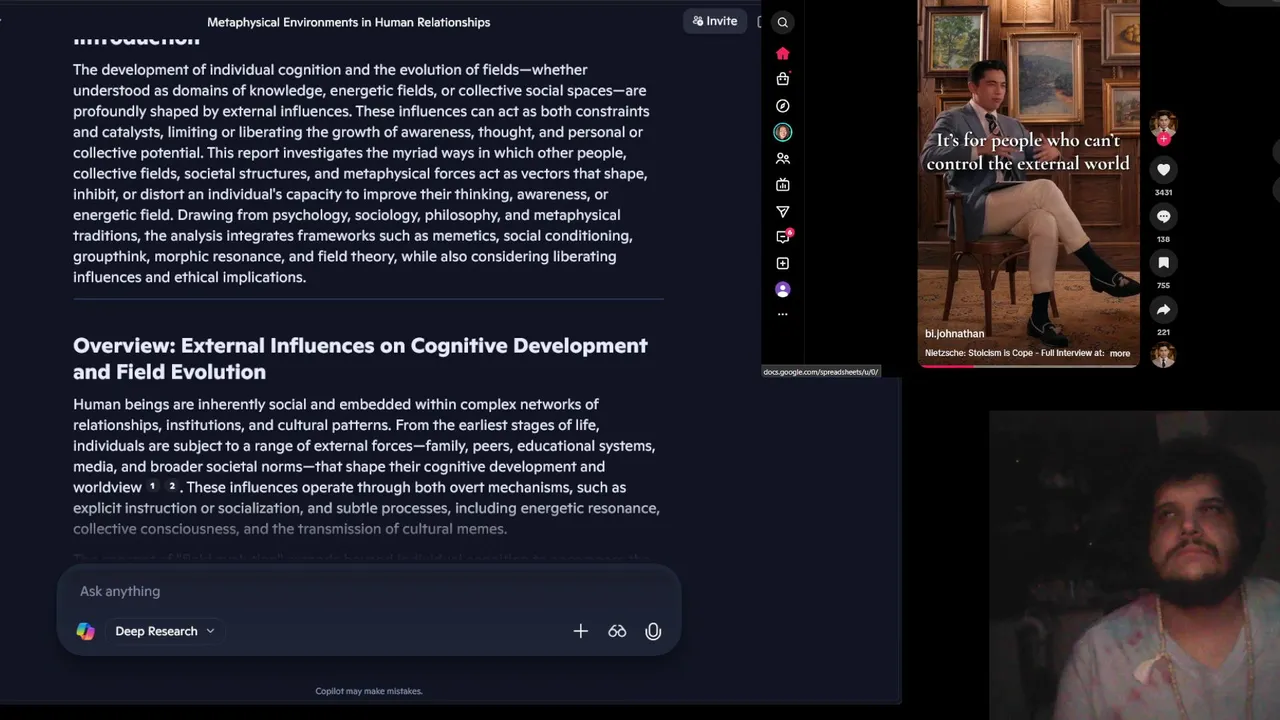Click the bi.johnathan username on the video
The height and width of the screenshot is (720, 1280).
(954, 333)
